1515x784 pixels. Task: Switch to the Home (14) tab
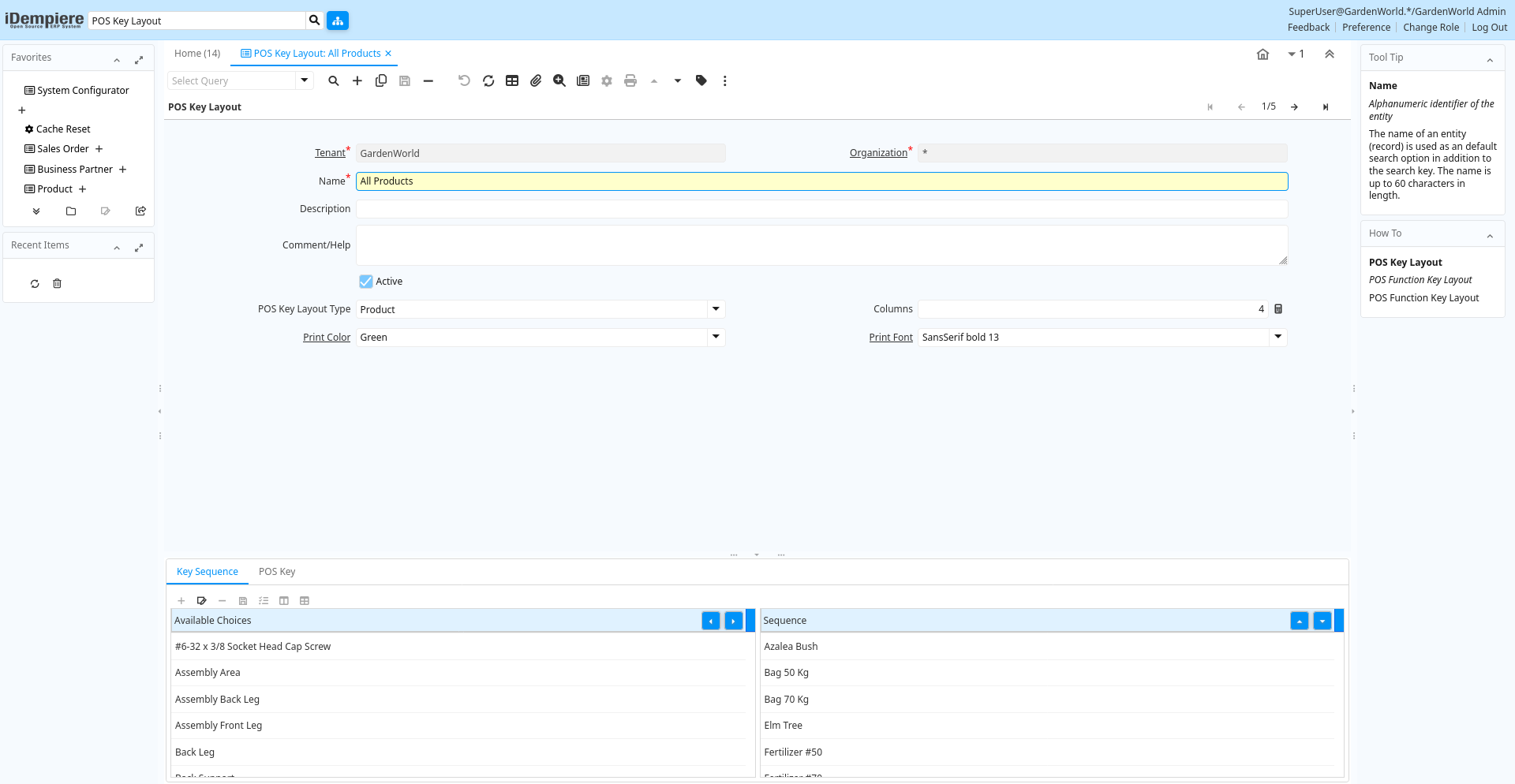coord(197,54)
